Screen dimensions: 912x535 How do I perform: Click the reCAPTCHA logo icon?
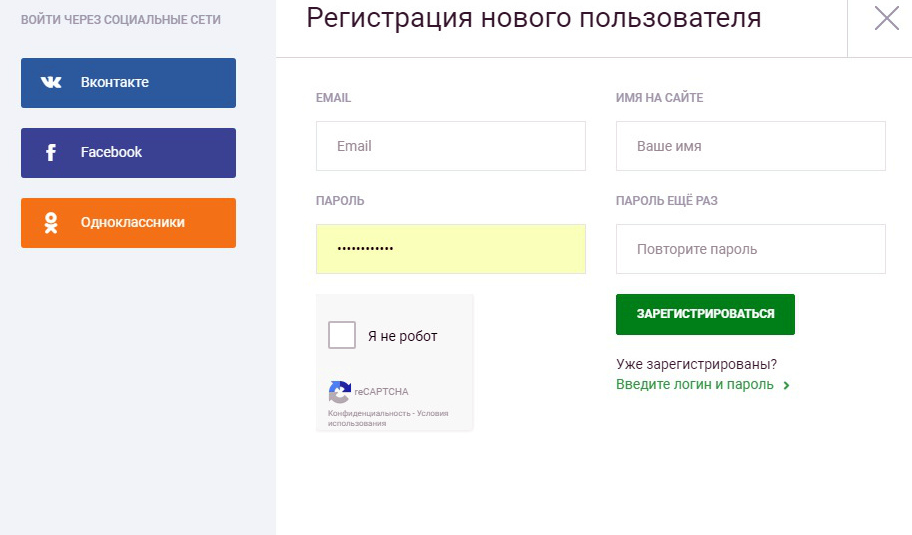coord(340,391)
